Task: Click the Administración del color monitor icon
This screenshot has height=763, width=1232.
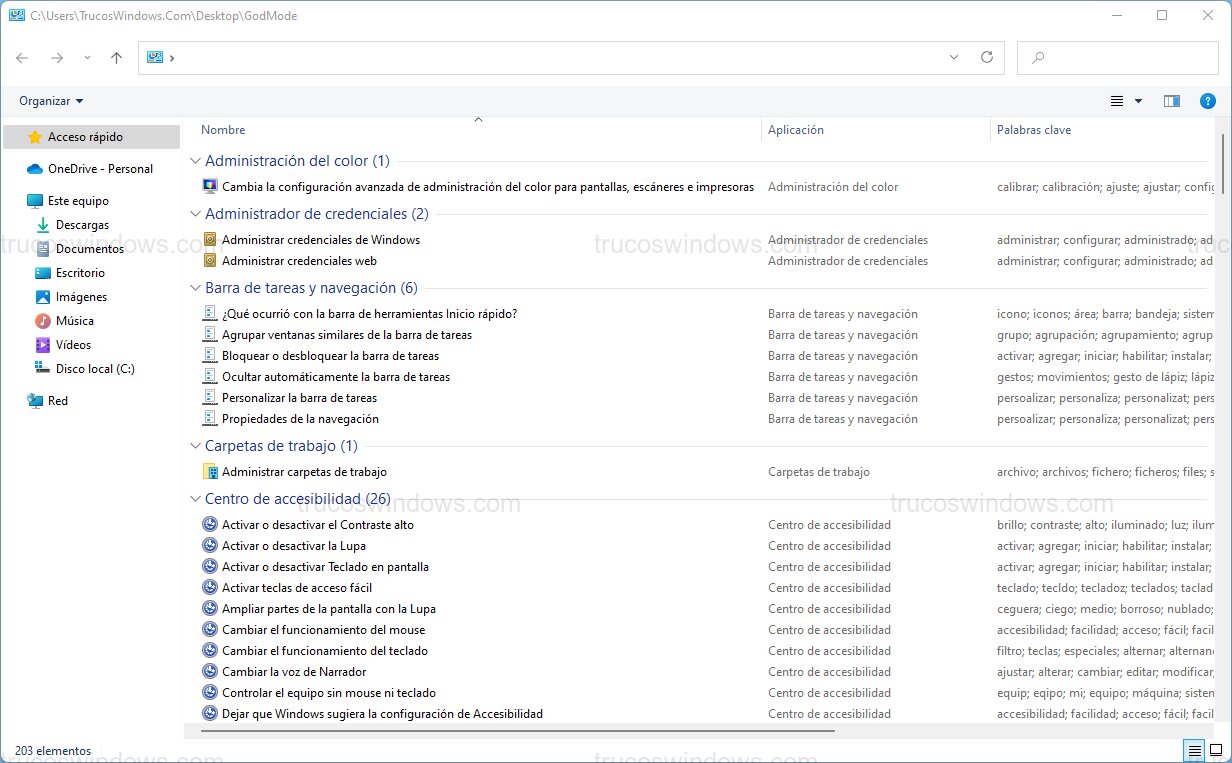Action: 210,186
